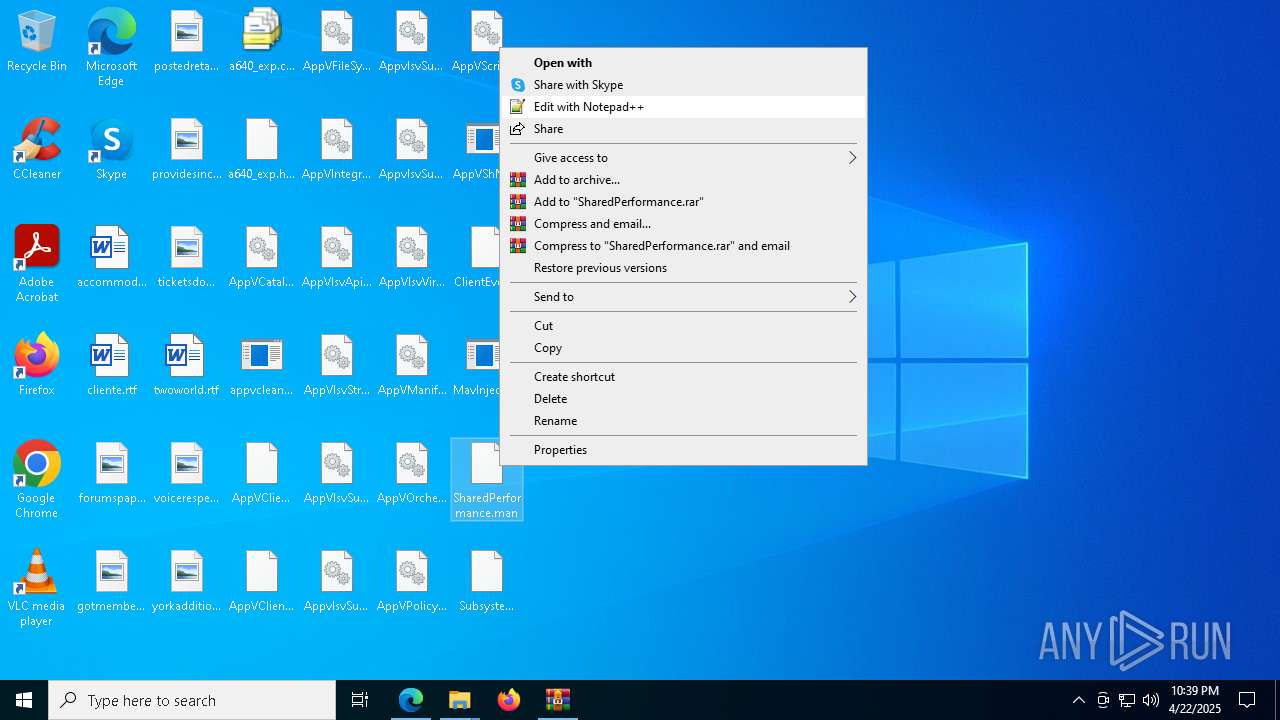Open WinRAR from the taskbar

coord(557,700)
